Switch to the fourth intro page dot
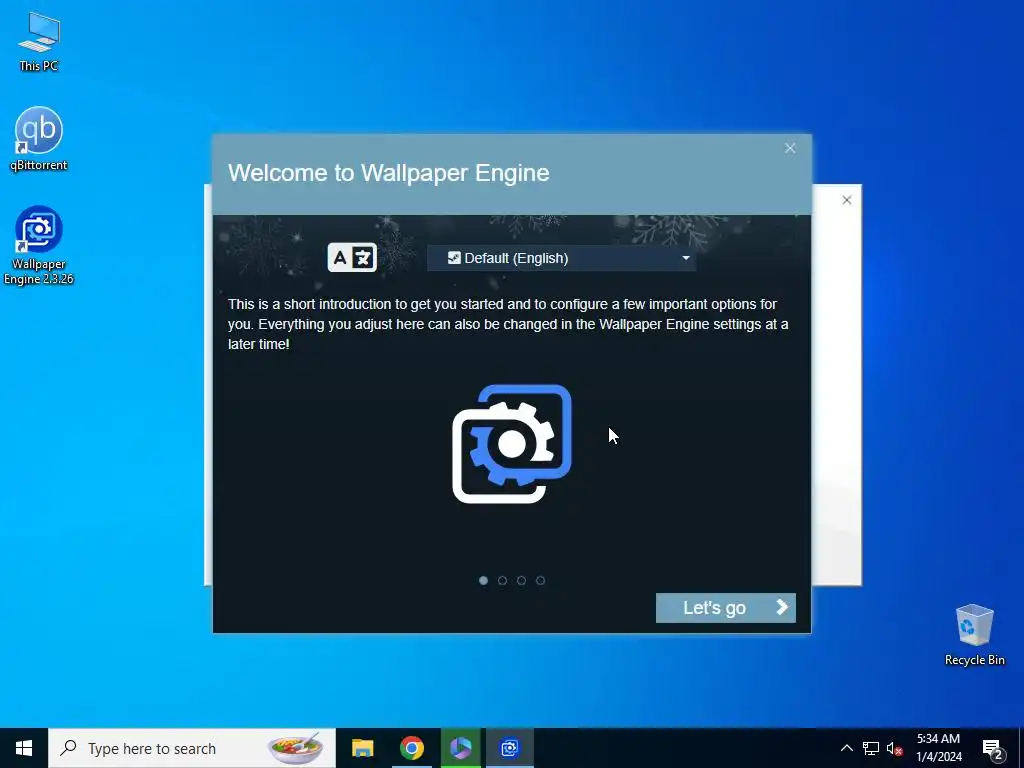This screenshot has width=1024, height=768. click(540, 581)
